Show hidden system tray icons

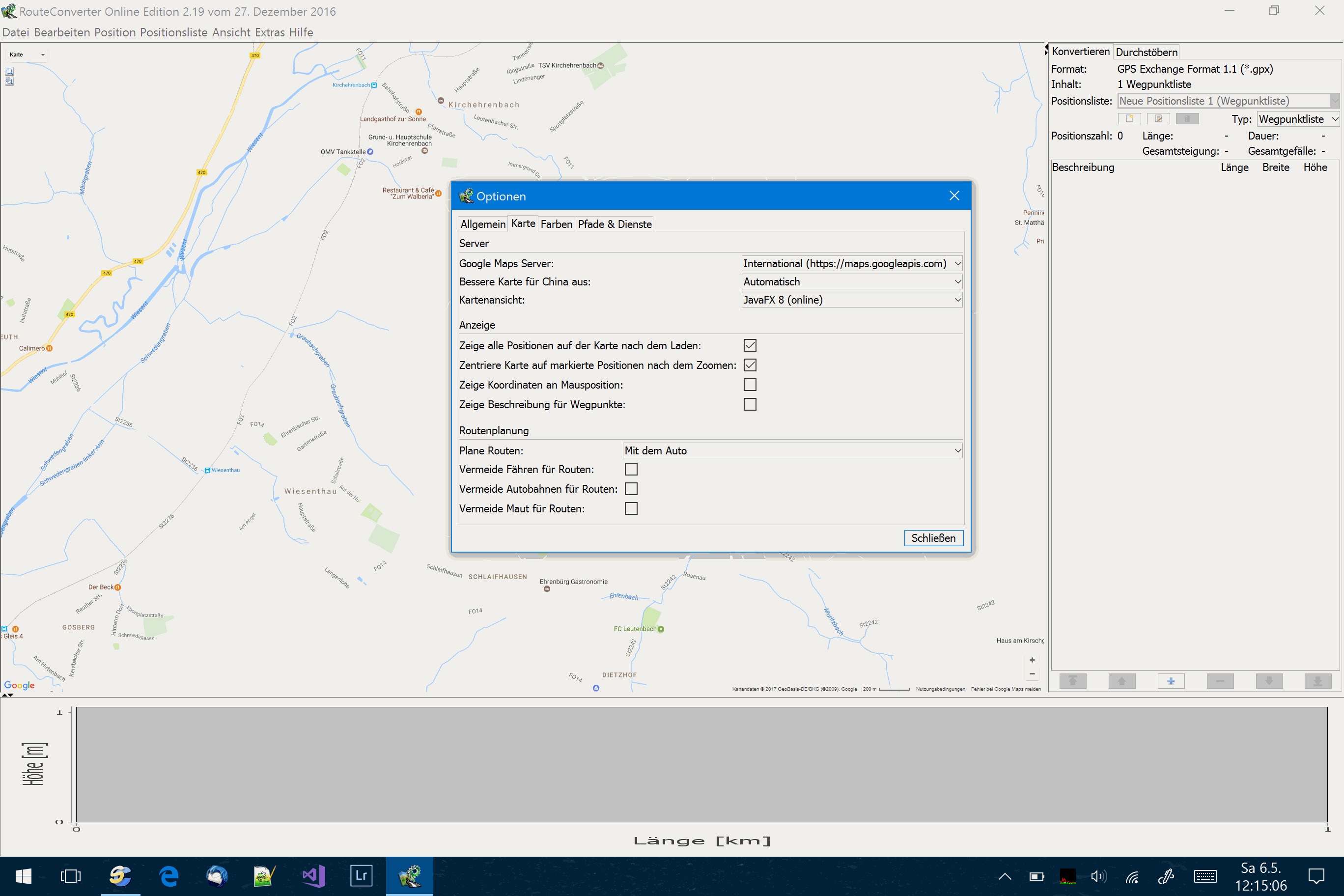(x=1005, y=876)
